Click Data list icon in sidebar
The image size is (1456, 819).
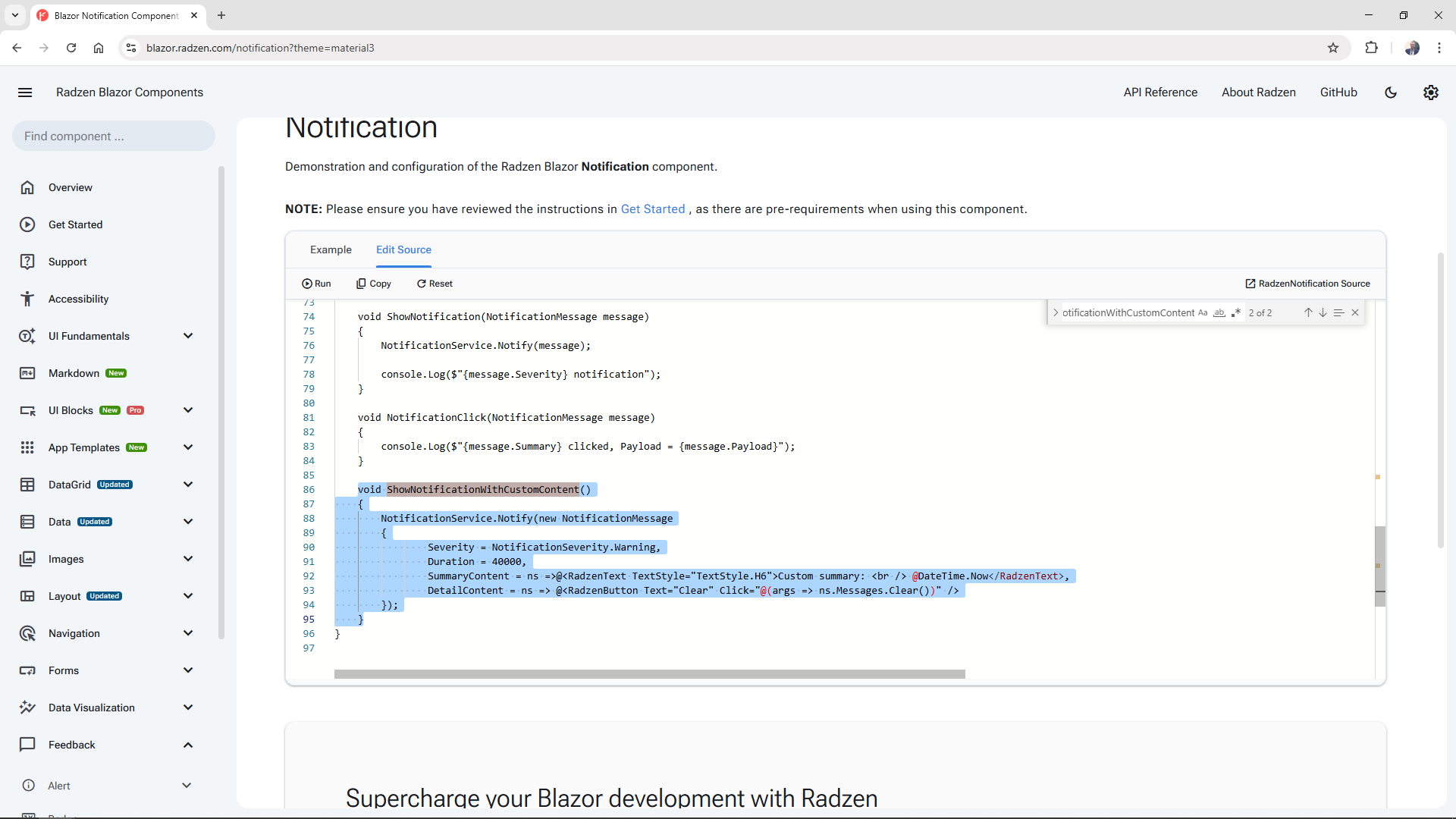pyautogui.click(x=27, y=522)
